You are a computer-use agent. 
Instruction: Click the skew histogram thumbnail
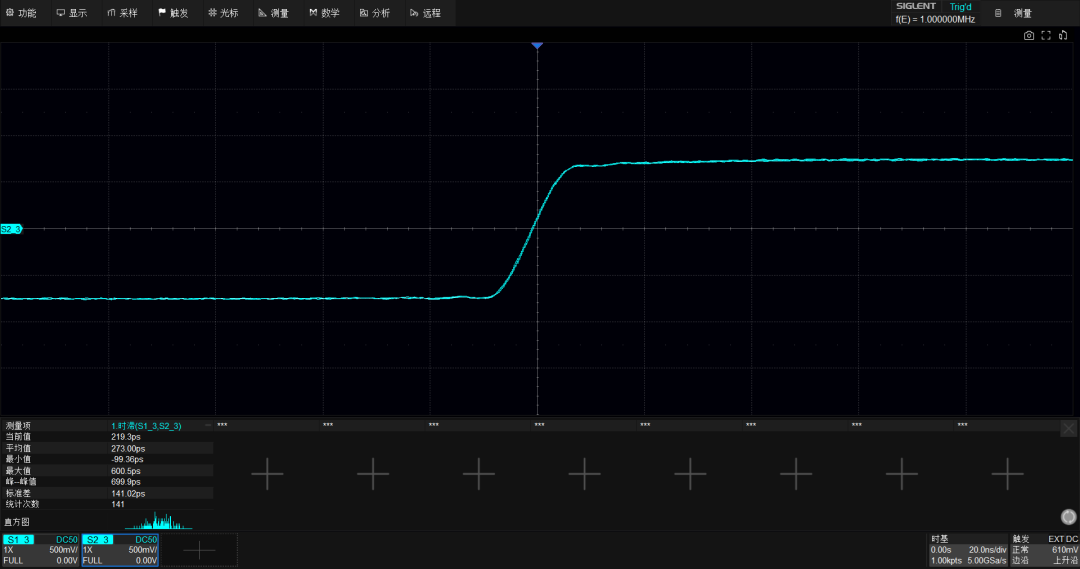(x=158, y=521)
